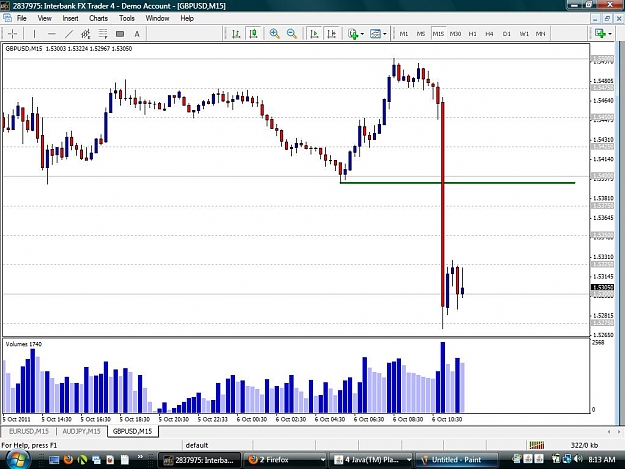Click the chart document icon left of File
This screenshot has height=469, width=625.
pos(7,18)
